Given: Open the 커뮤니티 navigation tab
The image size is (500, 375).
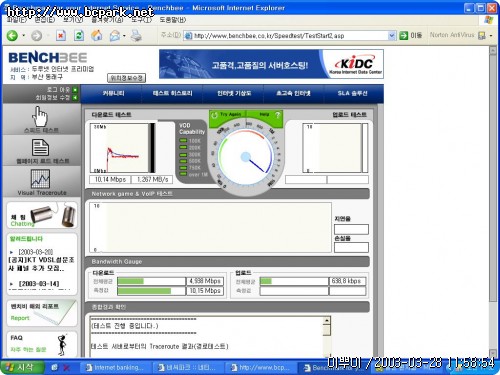Looking at the screenshot, I should [x=113, y=93].
